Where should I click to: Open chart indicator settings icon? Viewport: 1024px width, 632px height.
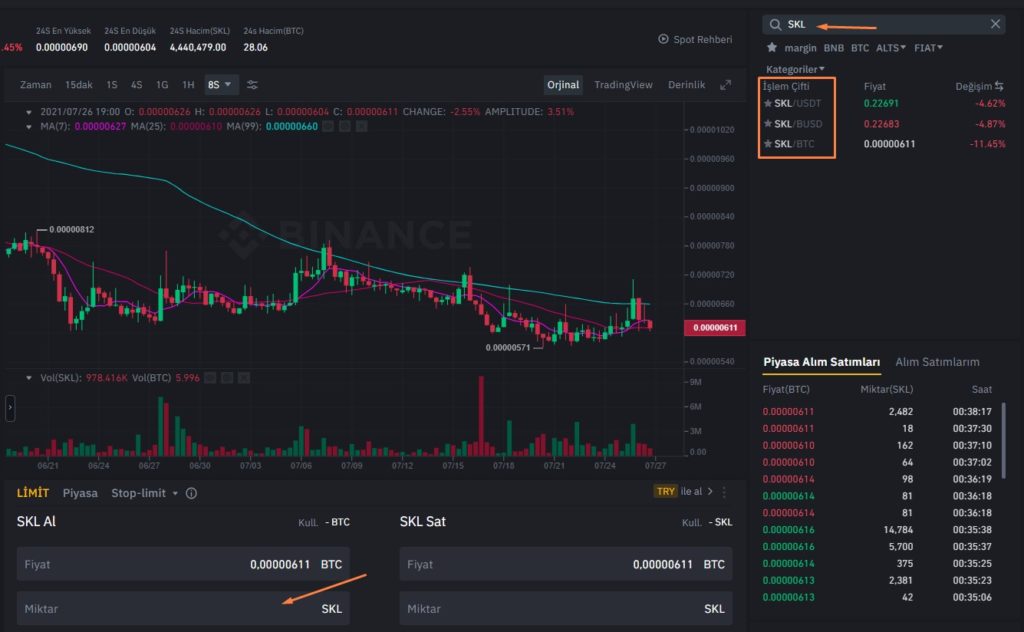(252, 85)
